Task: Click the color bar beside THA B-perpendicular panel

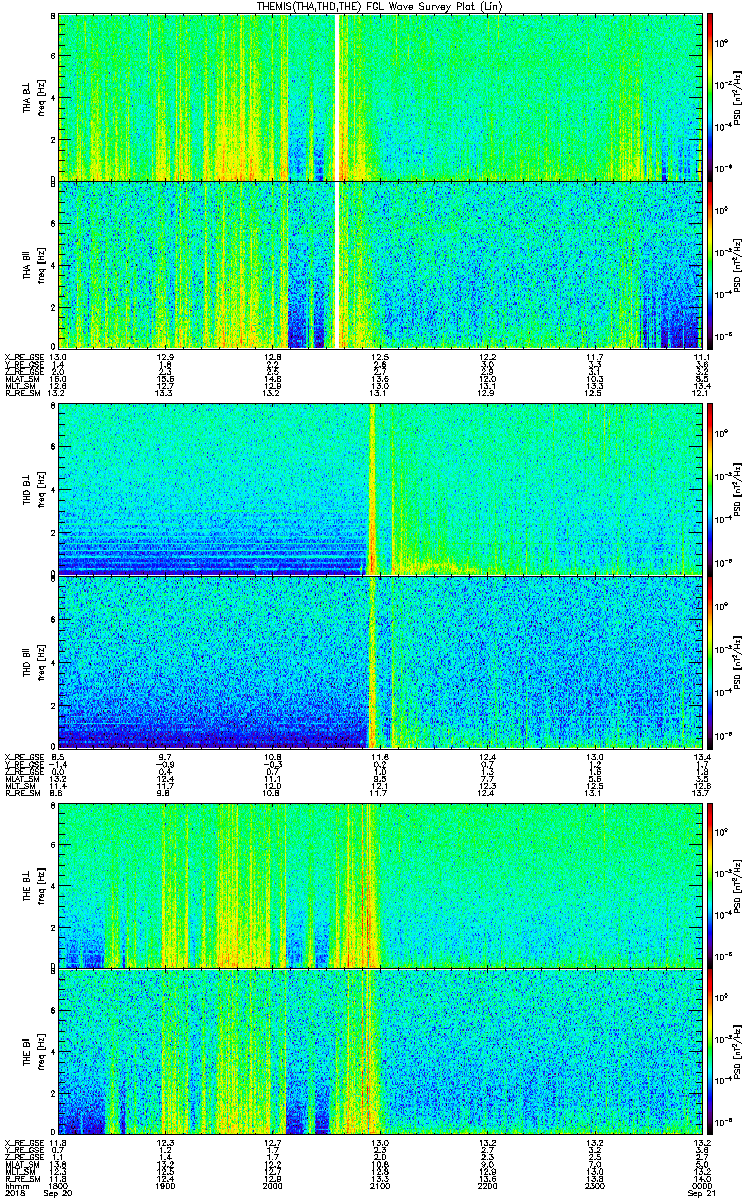Action: click(711, 96)
